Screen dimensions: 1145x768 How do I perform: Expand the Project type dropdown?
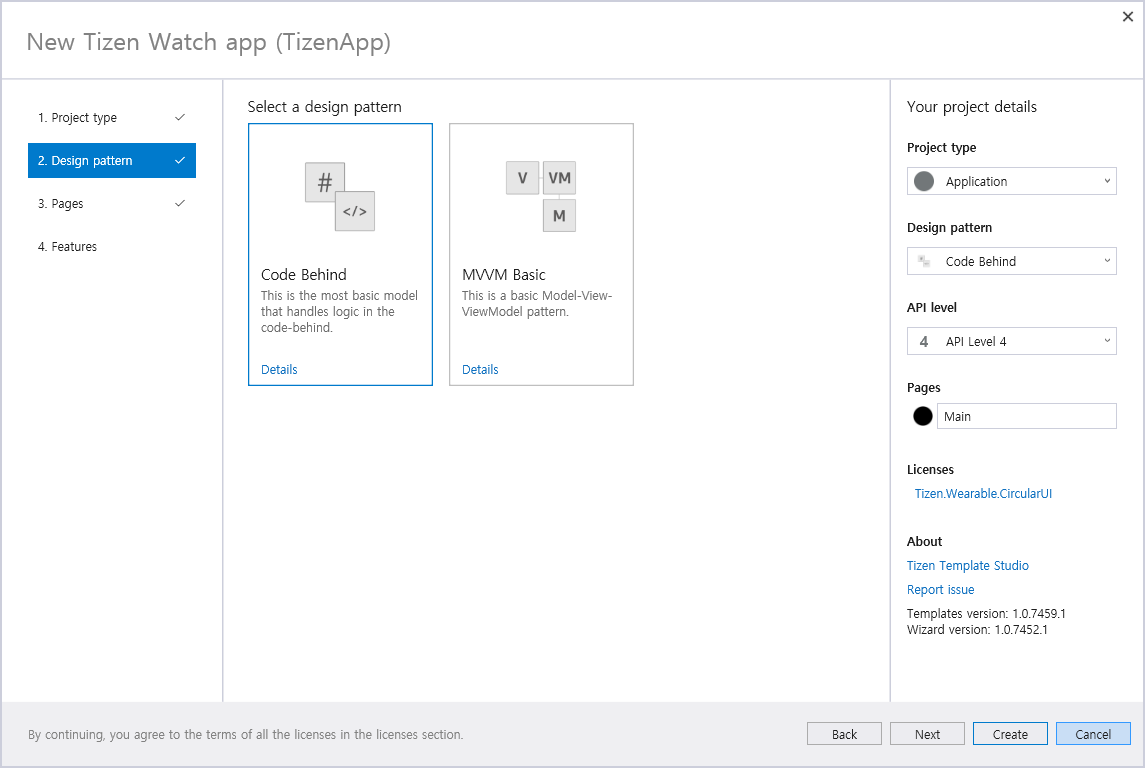[1107, 181]
